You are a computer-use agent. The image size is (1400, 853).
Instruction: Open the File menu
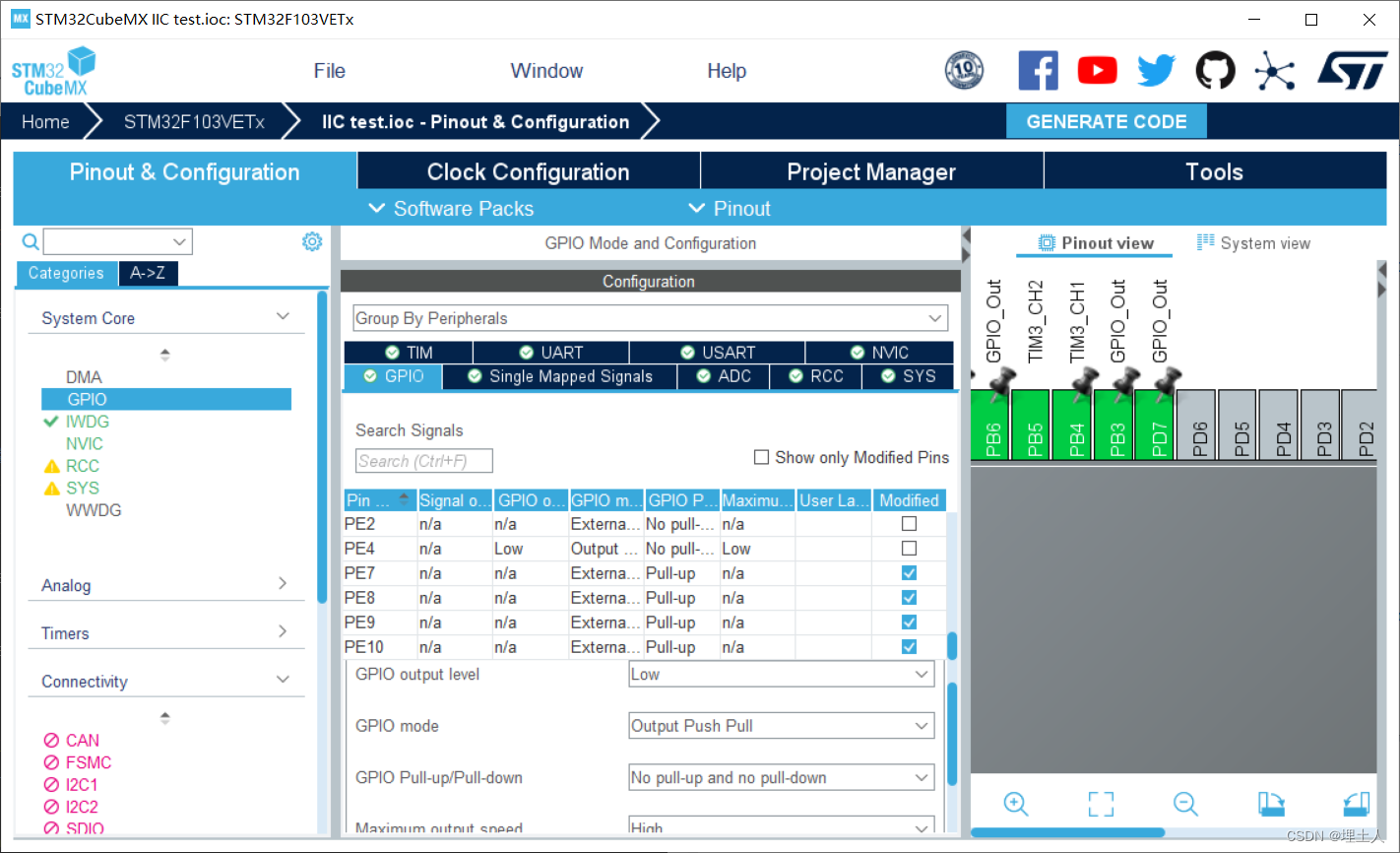click(x=330, y=71)
